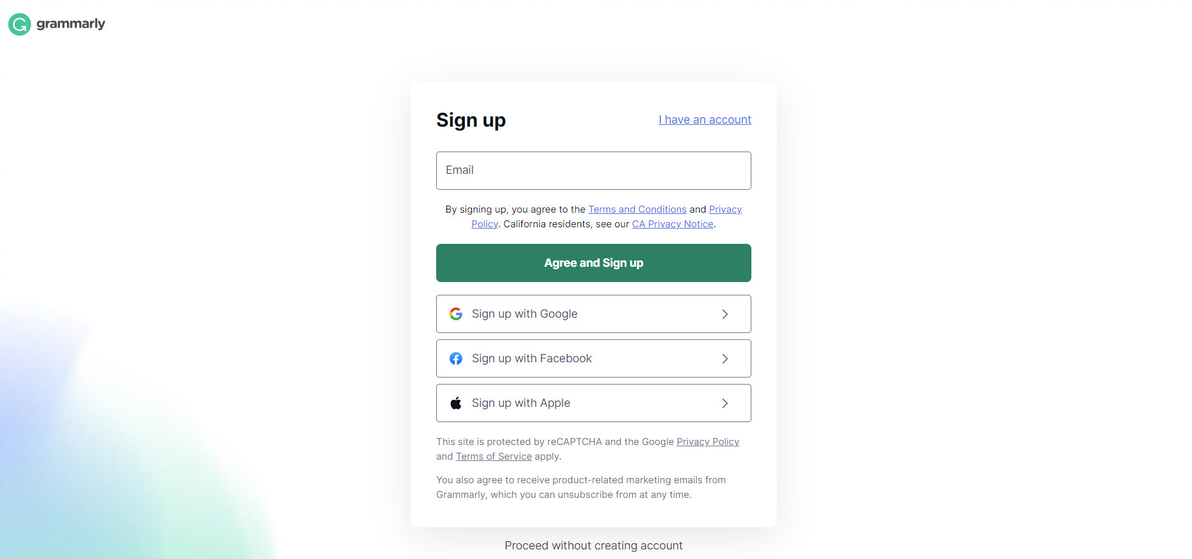Focus the Email input field
1192x559 pixels.
[593, 171]
